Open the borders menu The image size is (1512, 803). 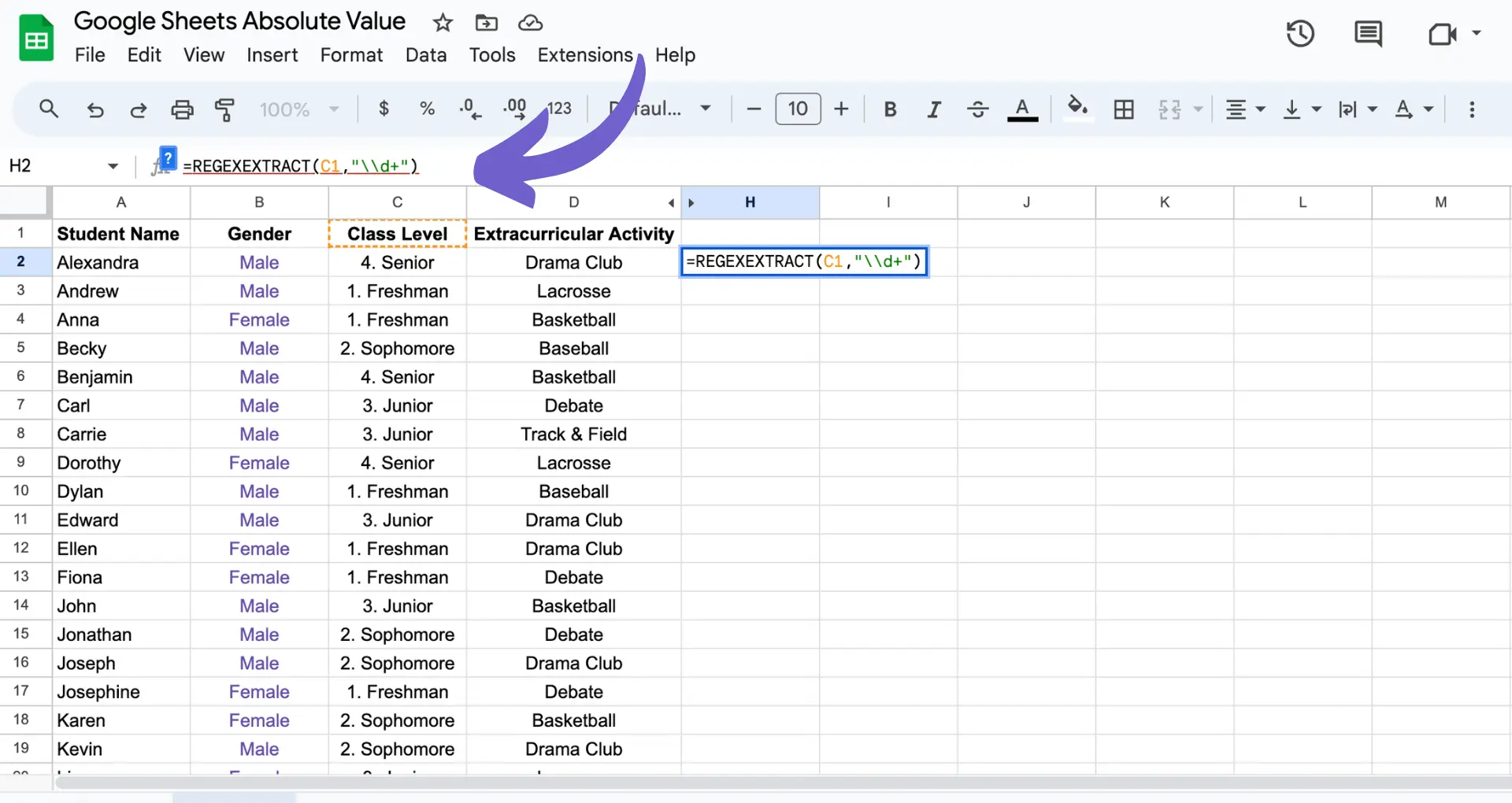click(1124, 109)
